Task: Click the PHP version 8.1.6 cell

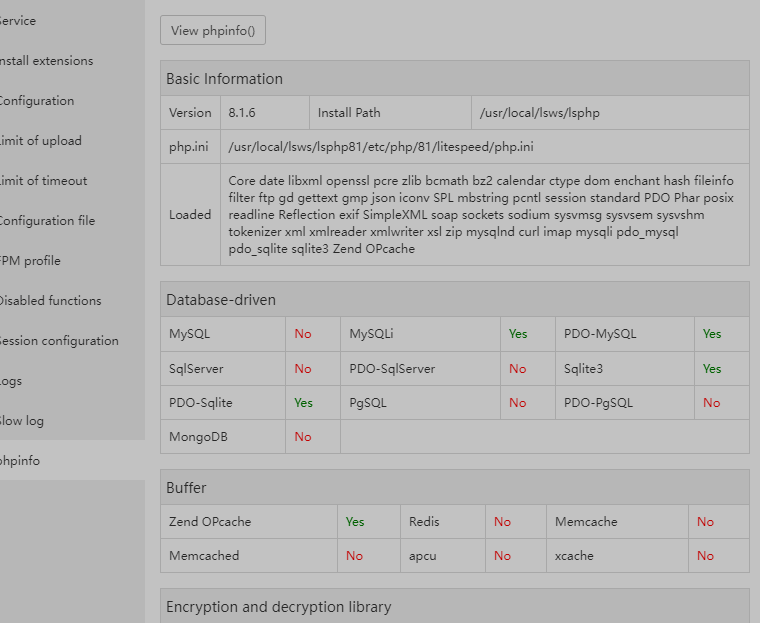Action: tap(244, 113)
